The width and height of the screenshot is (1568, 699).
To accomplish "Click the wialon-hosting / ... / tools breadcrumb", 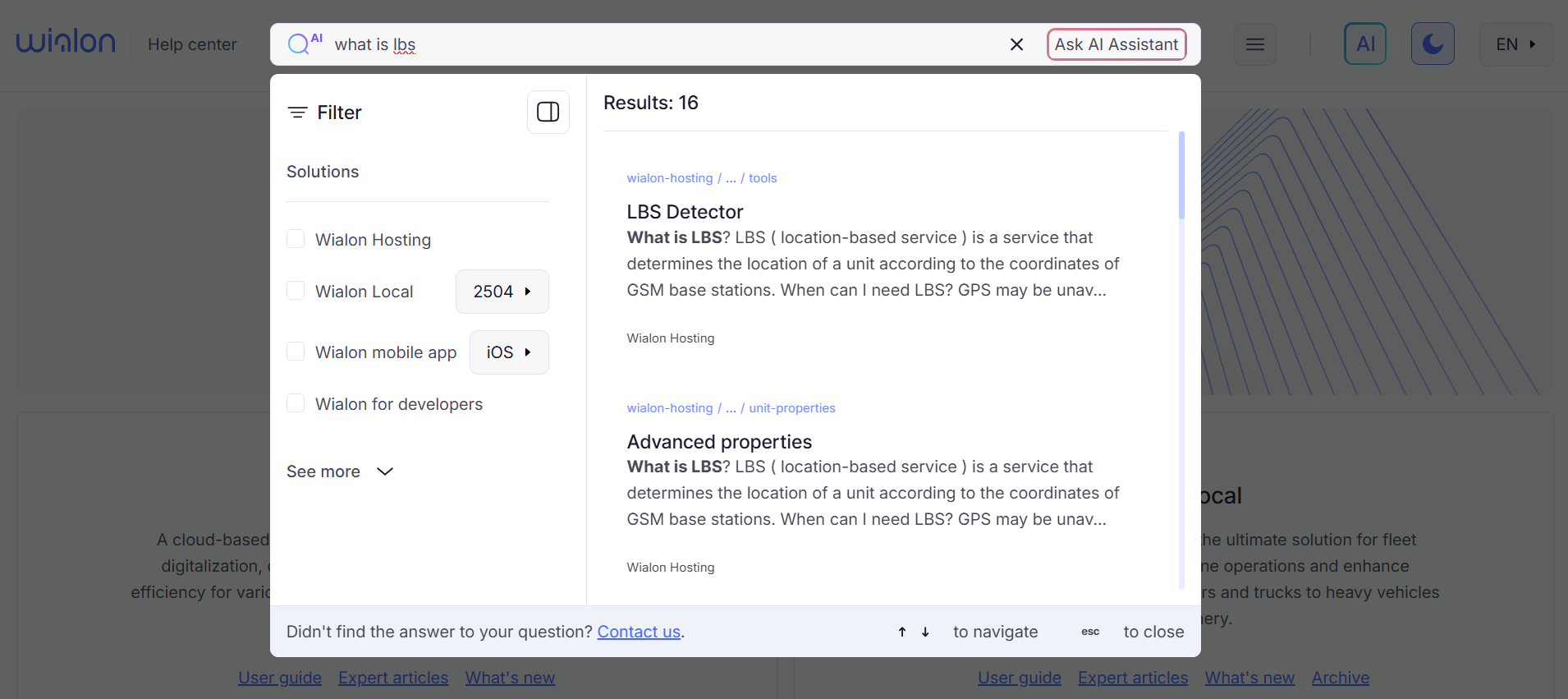I will click(702, 178).
